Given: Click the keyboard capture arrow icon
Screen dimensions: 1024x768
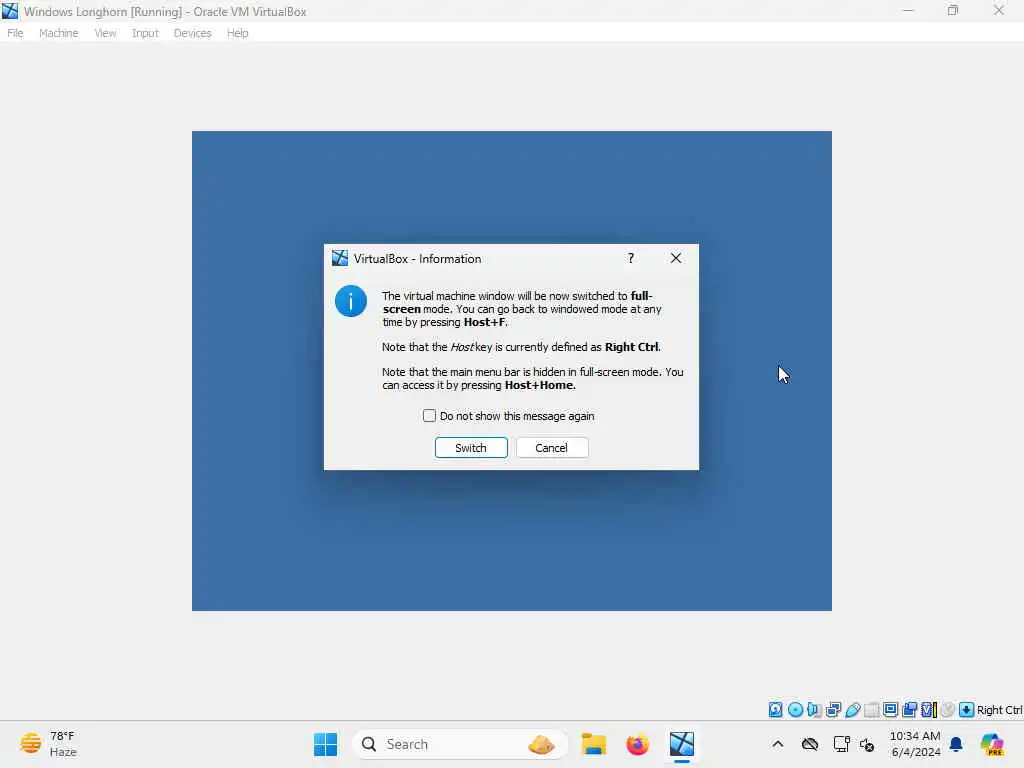Looking at the screenshot, I should click(x=967, y=710).
